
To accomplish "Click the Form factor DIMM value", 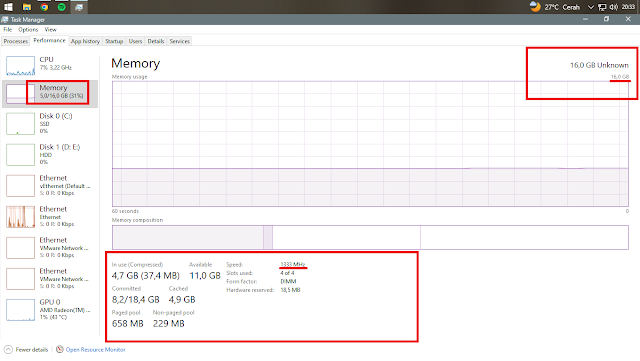I will pyautogui.click(x=288, y=281).
